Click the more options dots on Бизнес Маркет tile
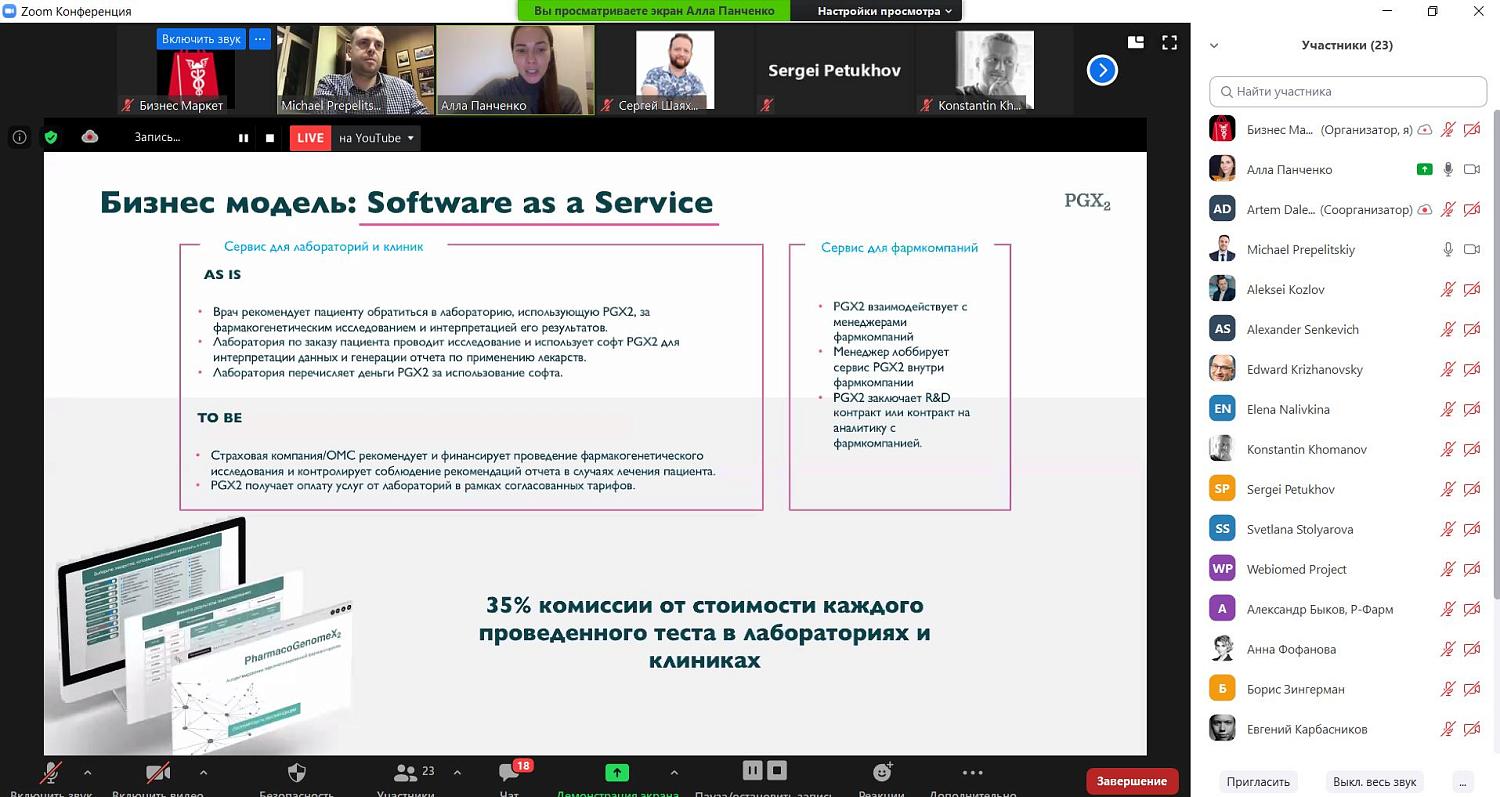Image resolution: width=1500 pixels, height=797 pixels. (260, 39)
